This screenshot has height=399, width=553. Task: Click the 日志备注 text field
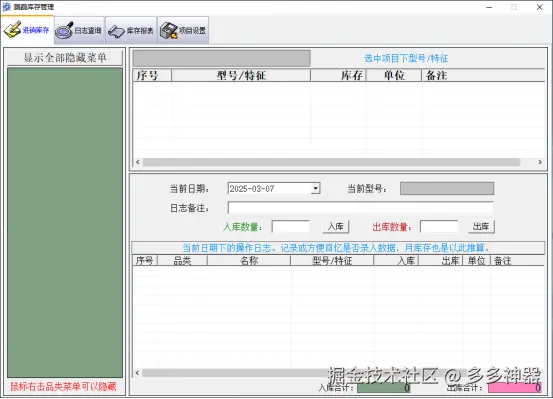pos(360,208)
